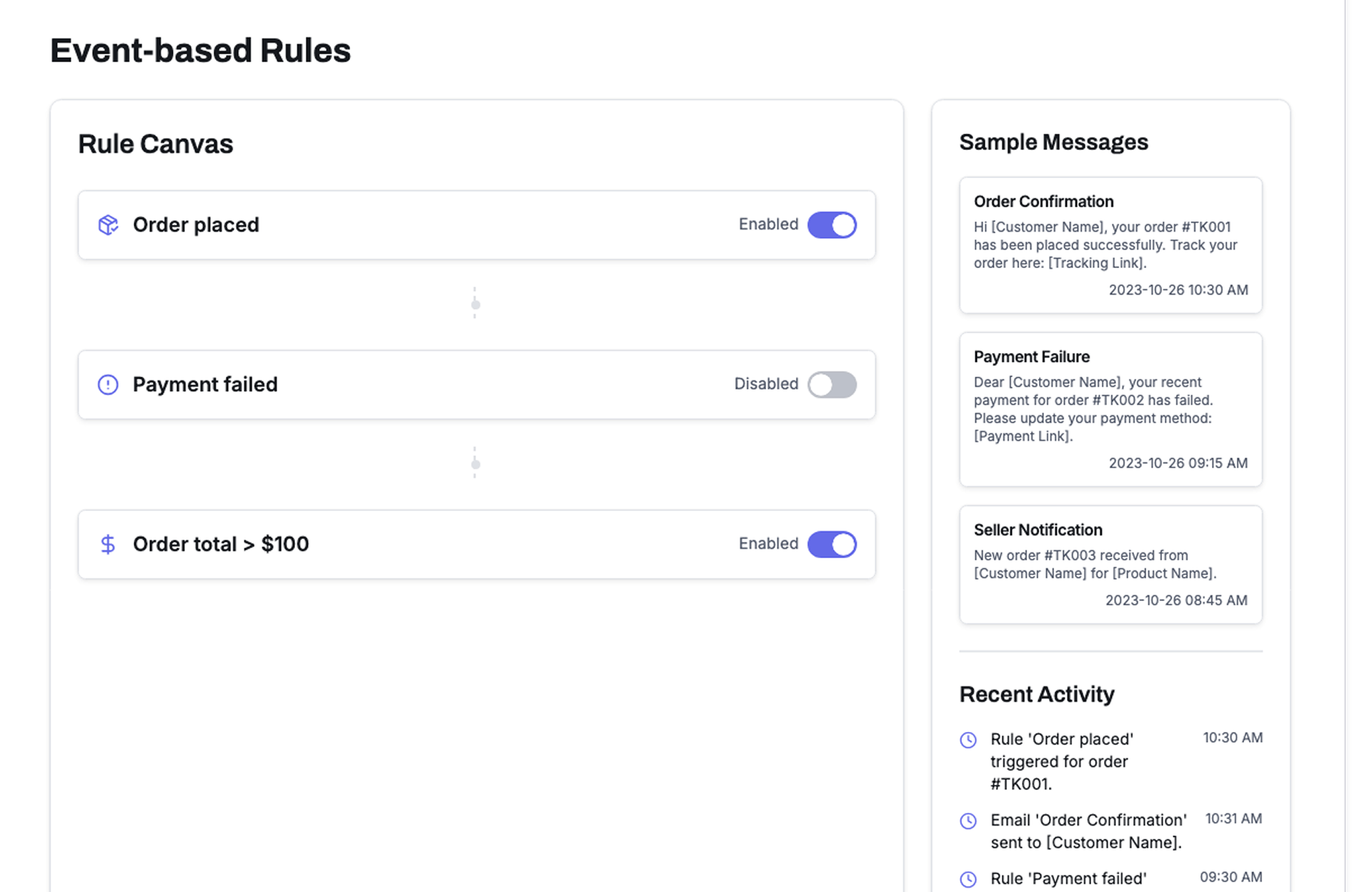Click clock icon next to Payment failed activity
1372x892 pixels.
(x=968, y=879)
